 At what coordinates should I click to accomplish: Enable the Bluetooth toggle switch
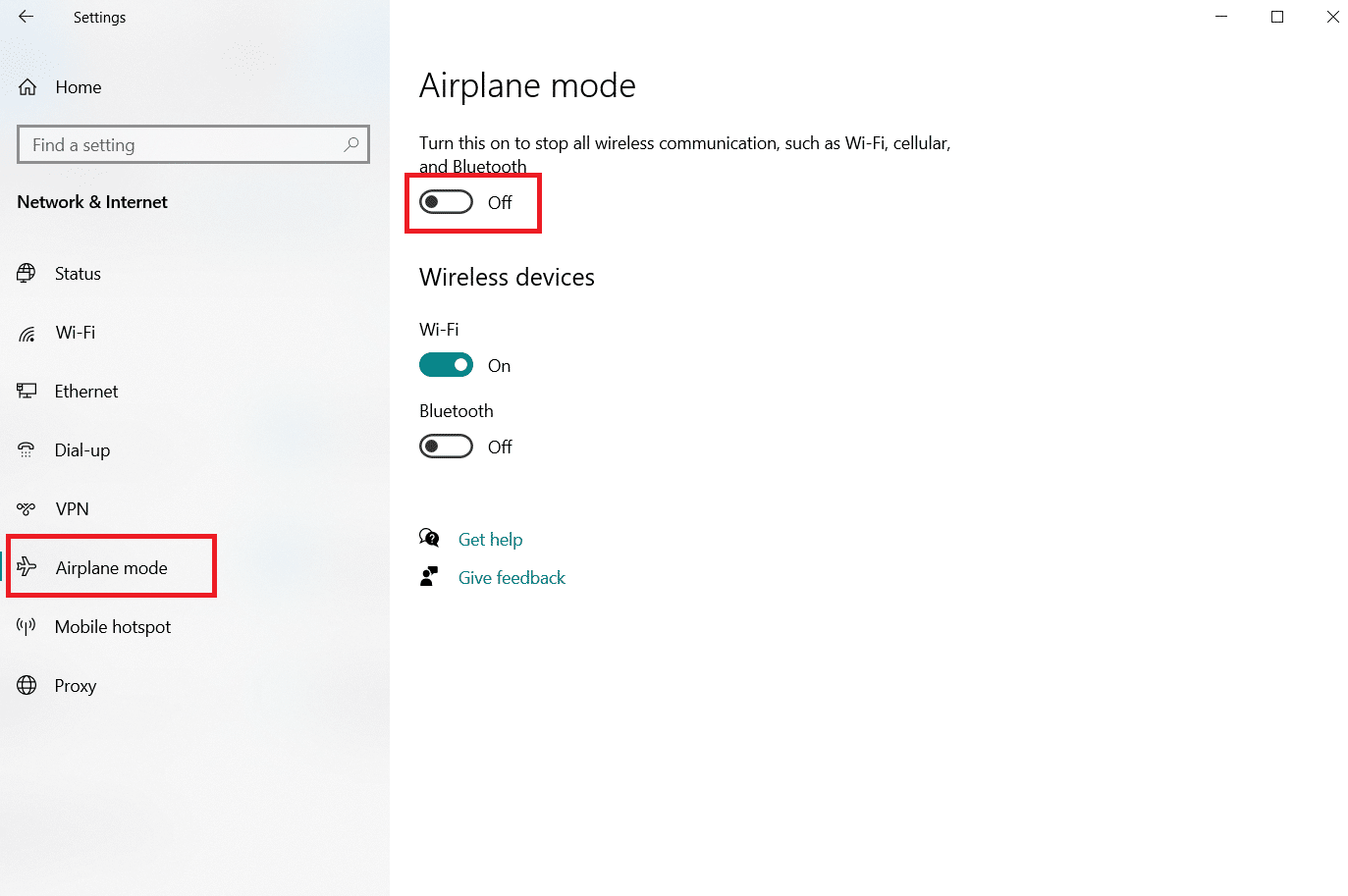point(446,447)
